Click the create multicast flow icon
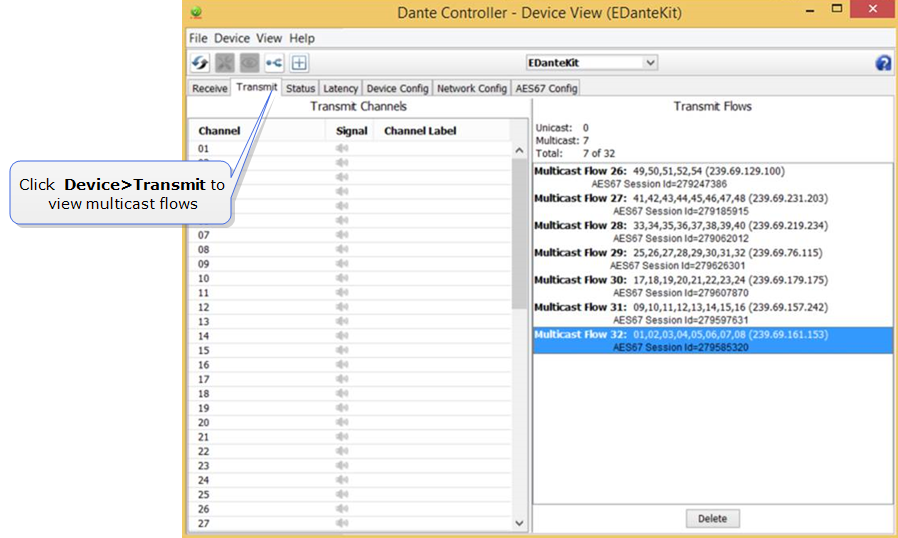The image size is (898, 538). 274,63
